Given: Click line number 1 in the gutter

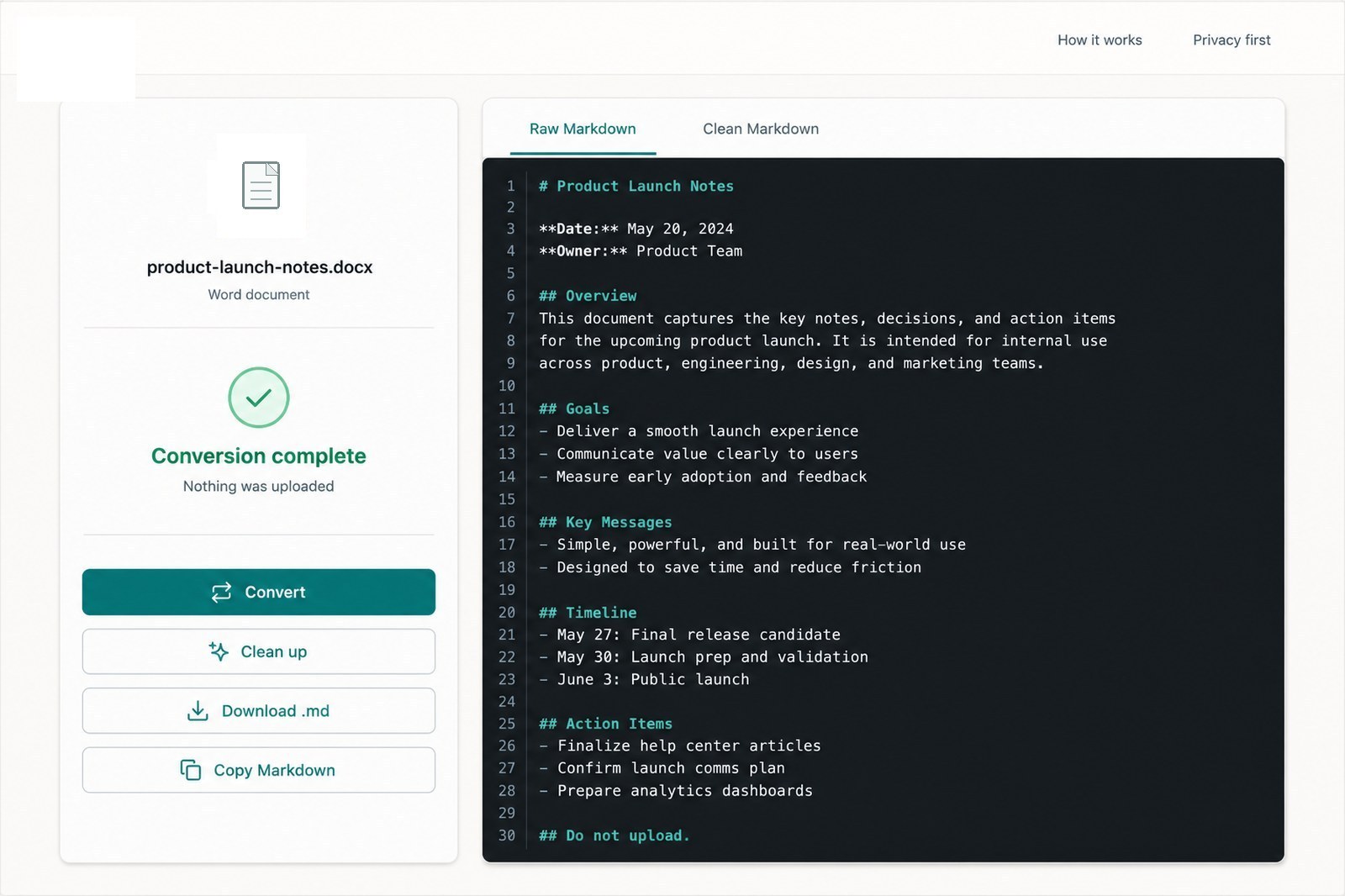Looking at the screenshot, I should pos(510,187).
